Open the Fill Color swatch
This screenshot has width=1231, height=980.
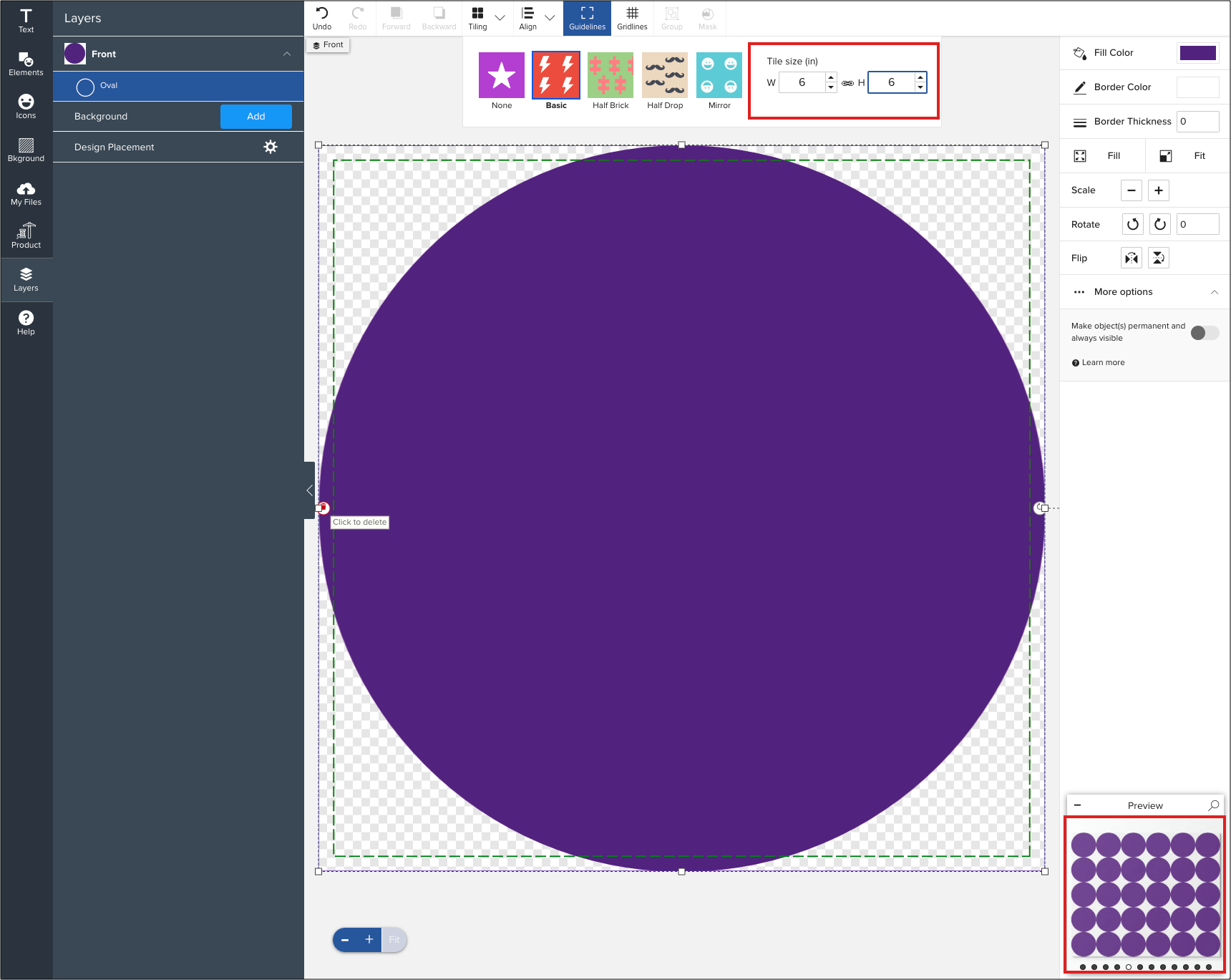click(1198, 53)
